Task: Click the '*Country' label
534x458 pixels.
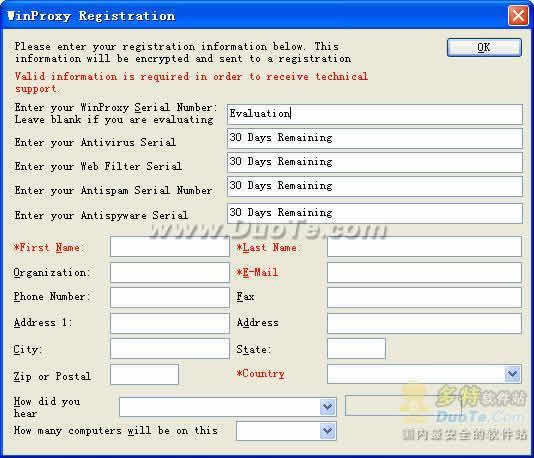Action: [x=261, y=374]
